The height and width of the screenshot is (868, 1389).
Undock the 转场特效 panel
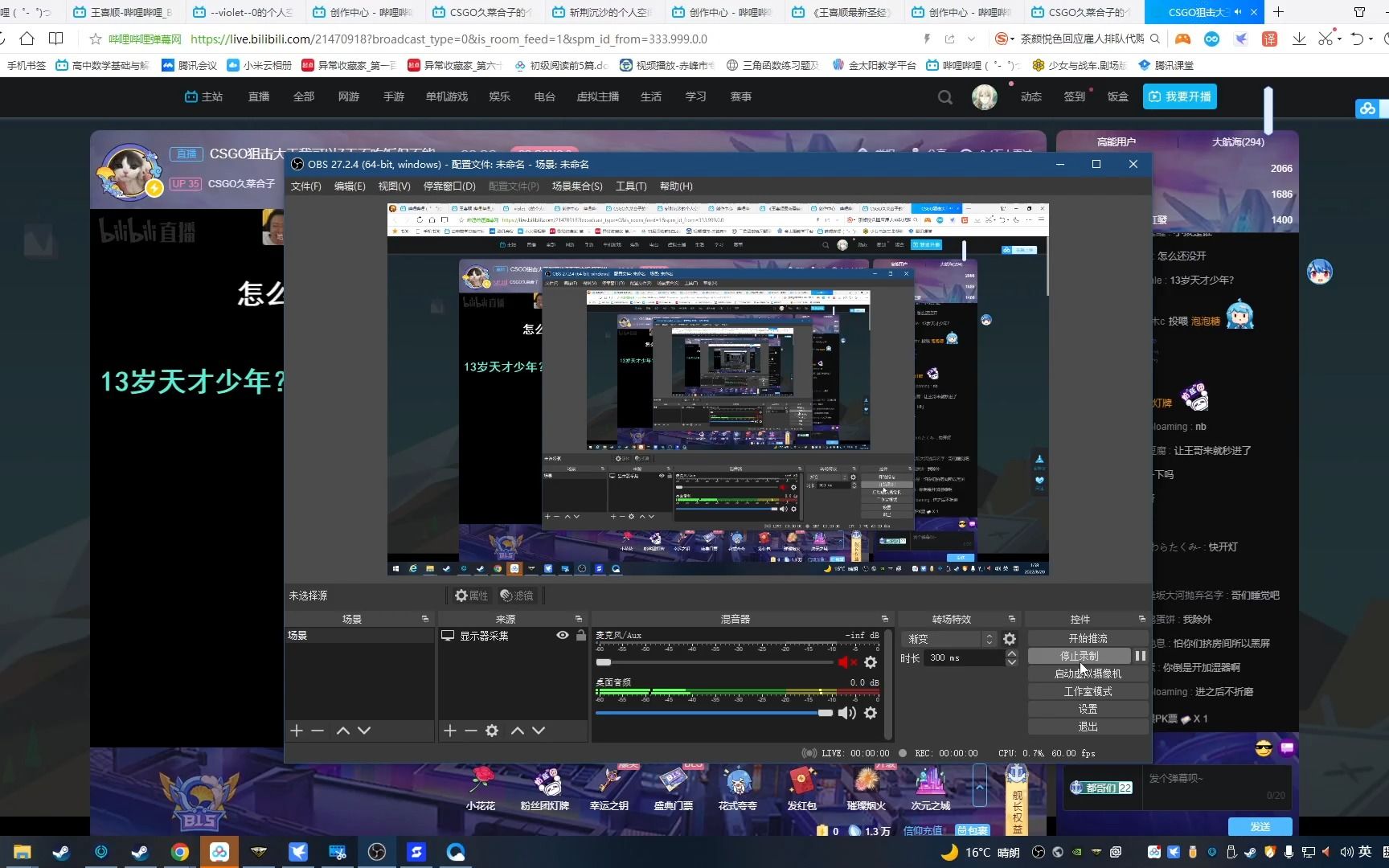[1012, 619]
